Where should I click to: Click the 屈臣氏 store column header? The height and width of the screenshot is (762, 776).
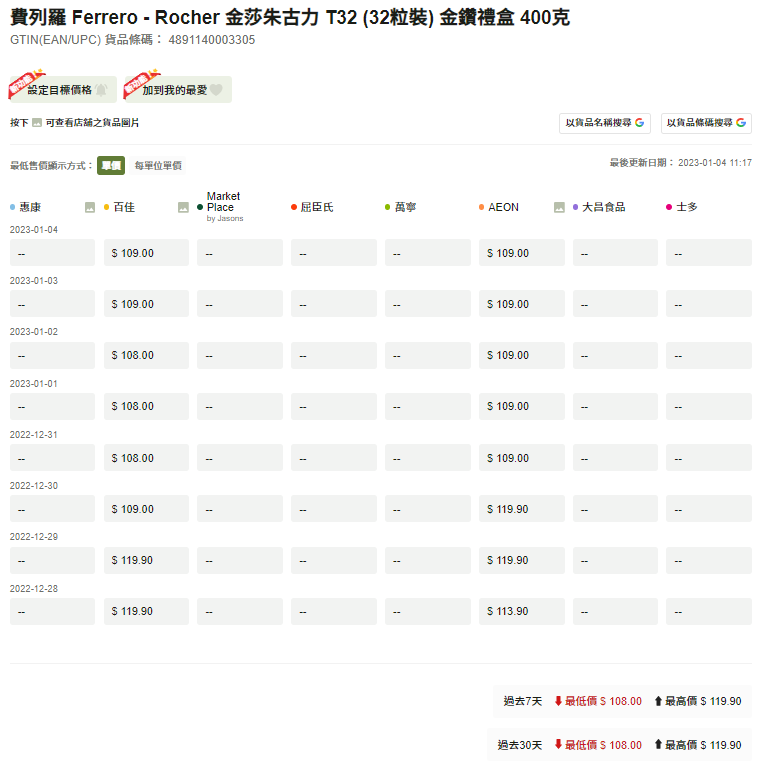(317, 207)
